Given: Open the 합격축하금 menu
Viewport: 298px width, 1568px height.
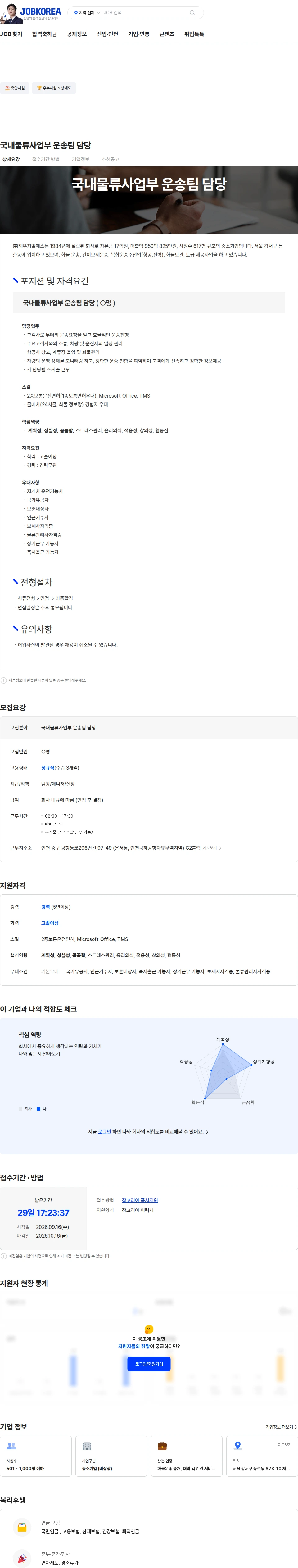Looking at the screenshot, I should click(x=44, y=34).
